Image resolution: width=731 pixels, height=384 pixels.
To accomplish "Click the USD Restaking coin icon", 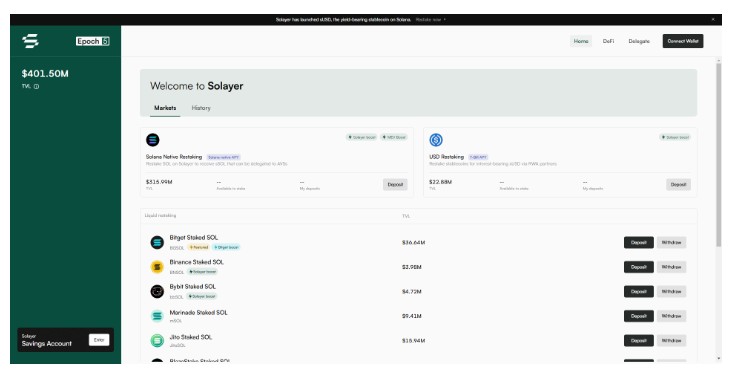I will coord(436,139).
